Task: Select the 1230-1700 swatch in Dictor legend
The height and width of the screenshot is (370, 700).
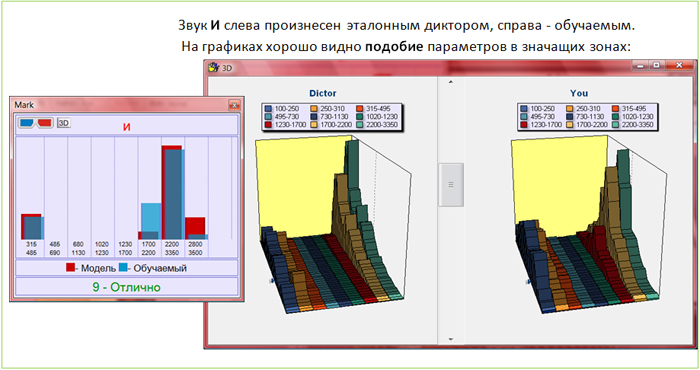Action: pyautogui.click(x=268, y=125)
